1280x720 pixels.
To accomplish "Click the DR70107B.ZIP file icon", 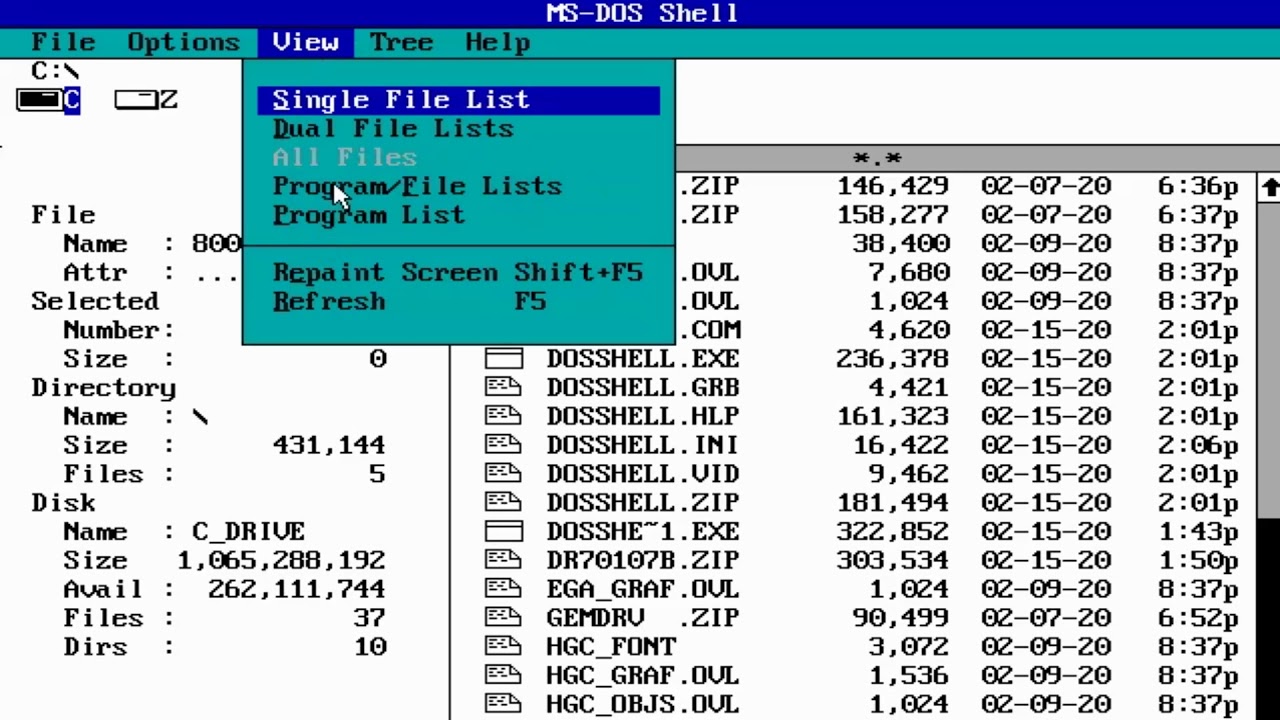I will pyautogui.click(x=504, y=561).
